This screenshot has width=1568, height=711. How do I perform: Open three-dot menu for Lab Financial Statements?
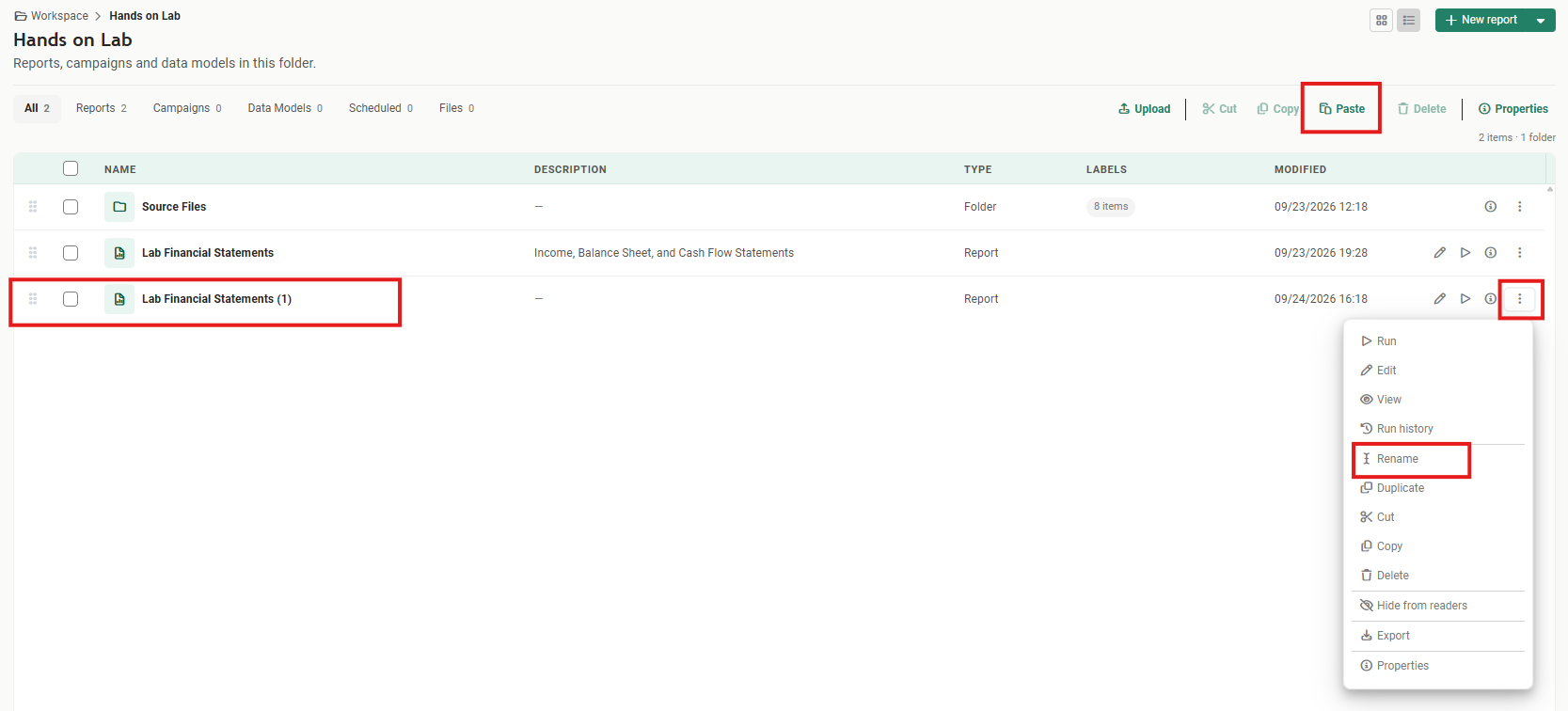tap(1520, 253)
